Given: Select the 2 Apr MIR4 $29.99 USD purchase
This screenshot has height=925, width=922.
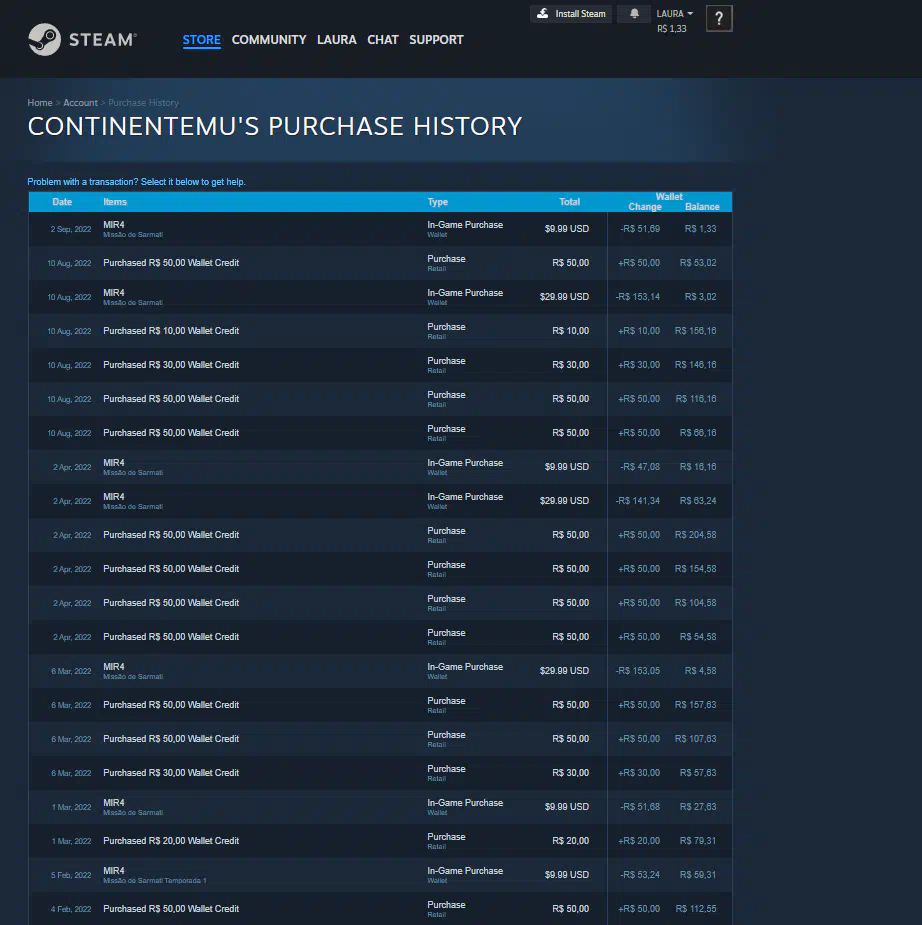Looking at the screenshot, I should coord(380,501).
